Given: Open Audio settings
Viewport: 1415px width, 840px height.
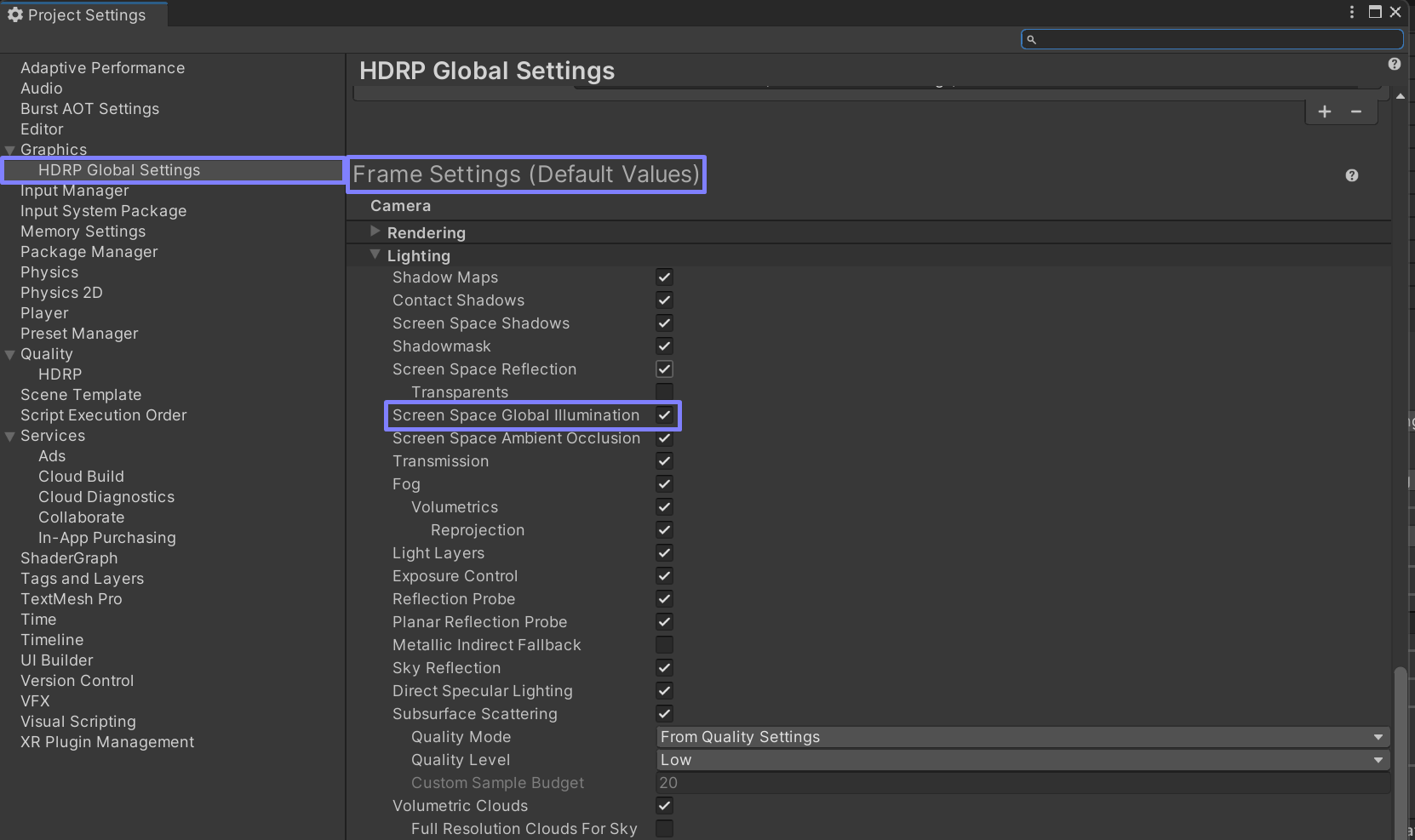Looking at the screenshot, I should coord(42,89).
